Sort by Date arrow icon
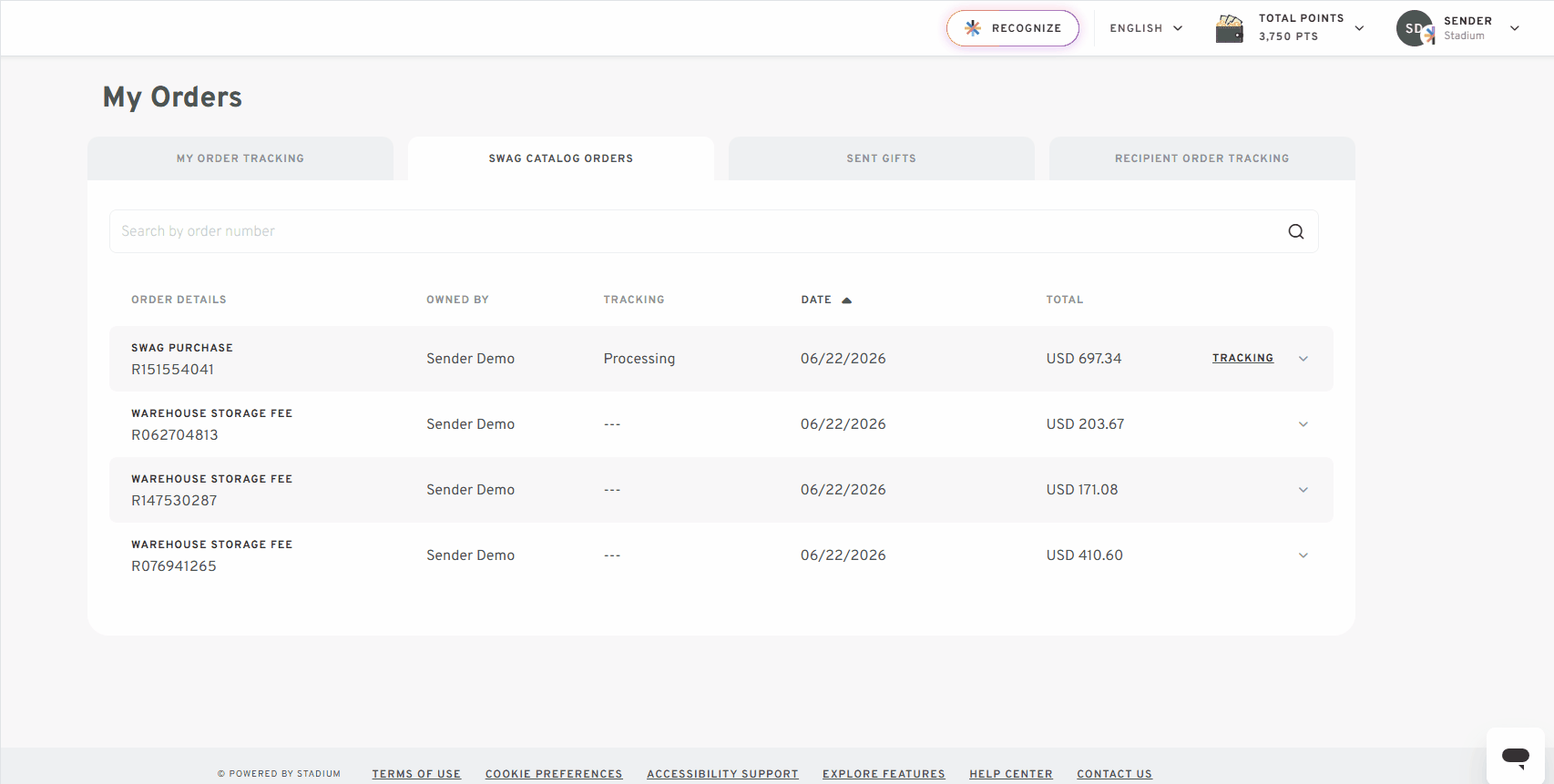This screenshot has width=1554, height=784. click(846, 300)
